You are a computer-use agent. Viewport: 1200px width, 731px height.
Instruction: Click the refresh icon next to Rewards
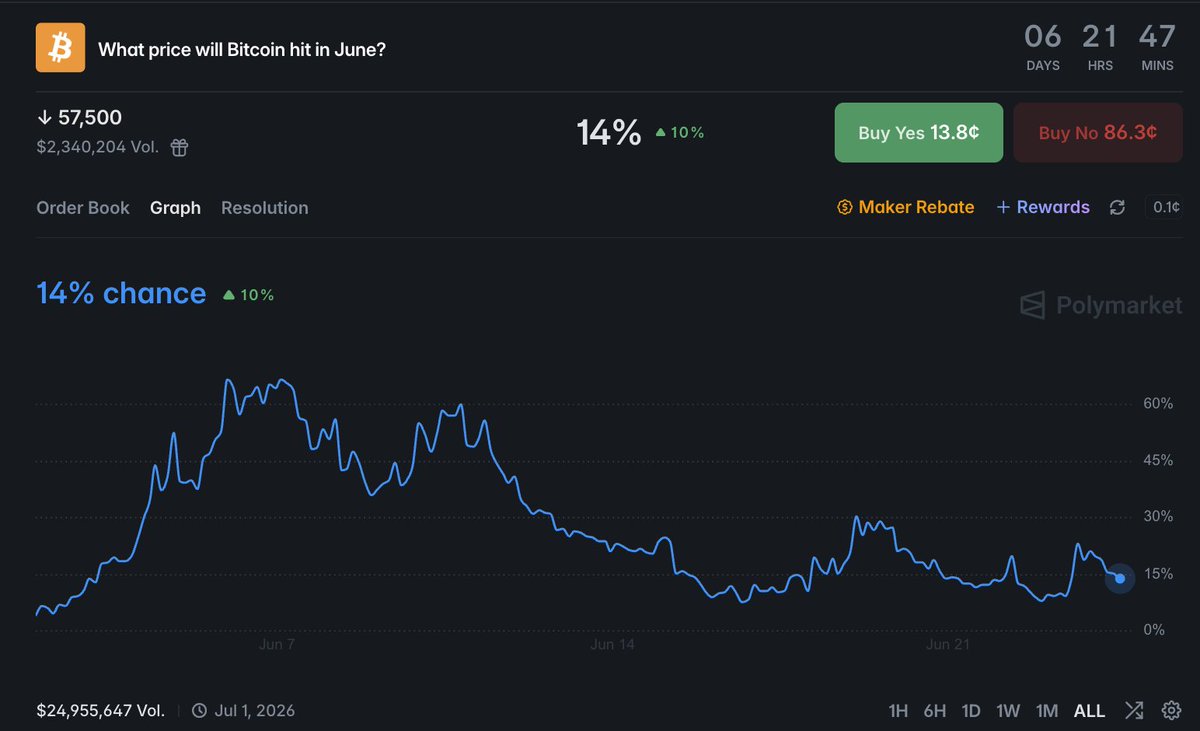click(1118, 207)
